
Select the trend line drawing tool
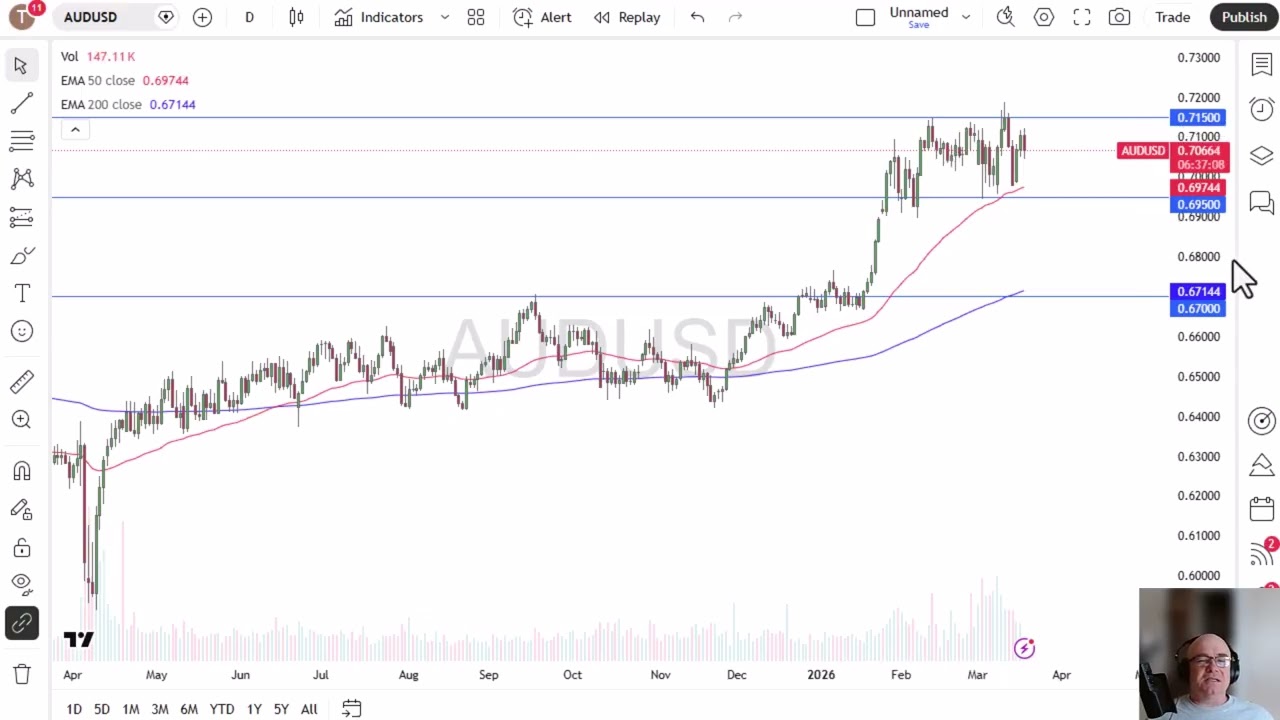pos(21,103)
